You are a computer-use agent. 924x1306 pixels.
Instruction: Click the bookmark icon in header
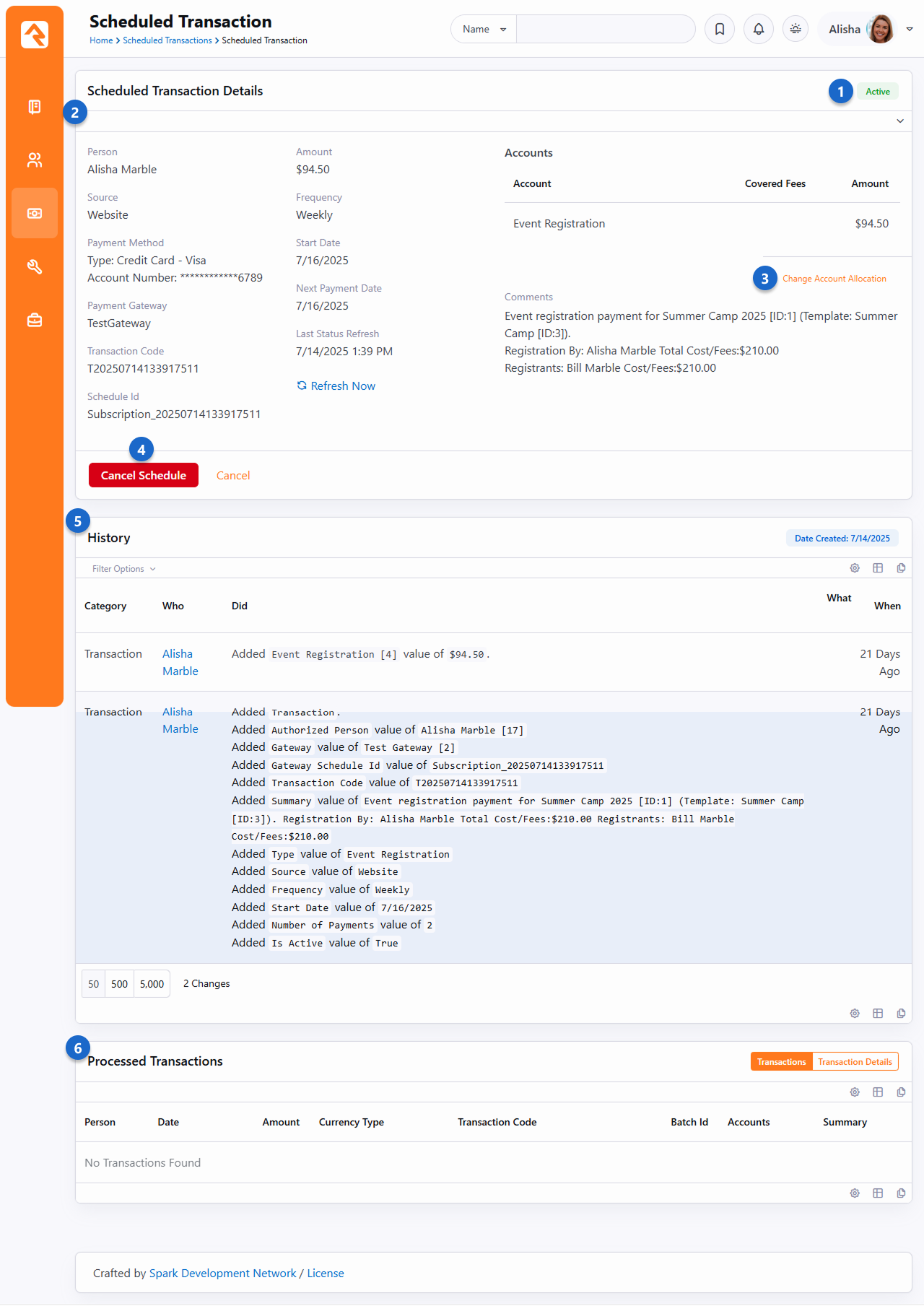[720, 30]
